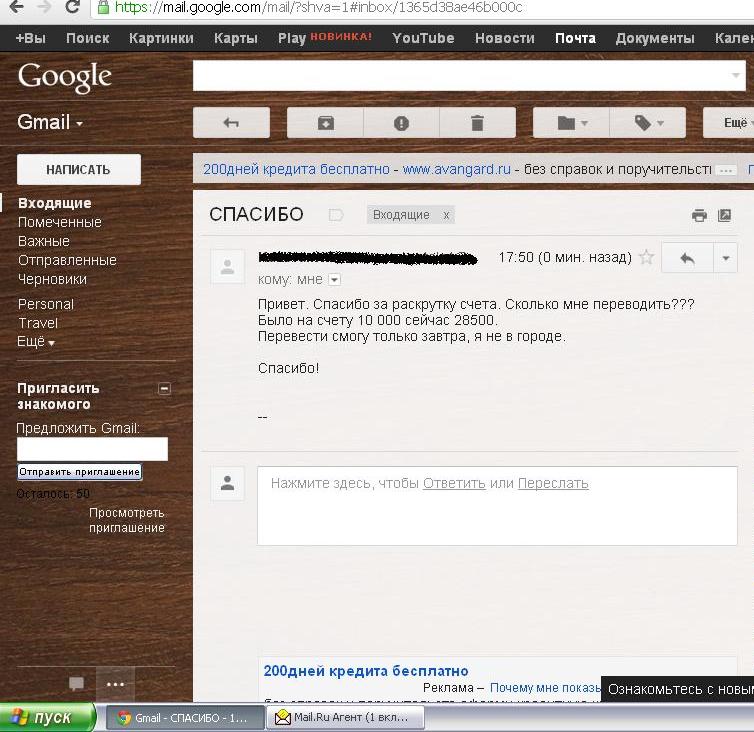The width and height of the screenshot is (754, 732).
Task: Click the Отправить приглашение button
Action: 80,472
